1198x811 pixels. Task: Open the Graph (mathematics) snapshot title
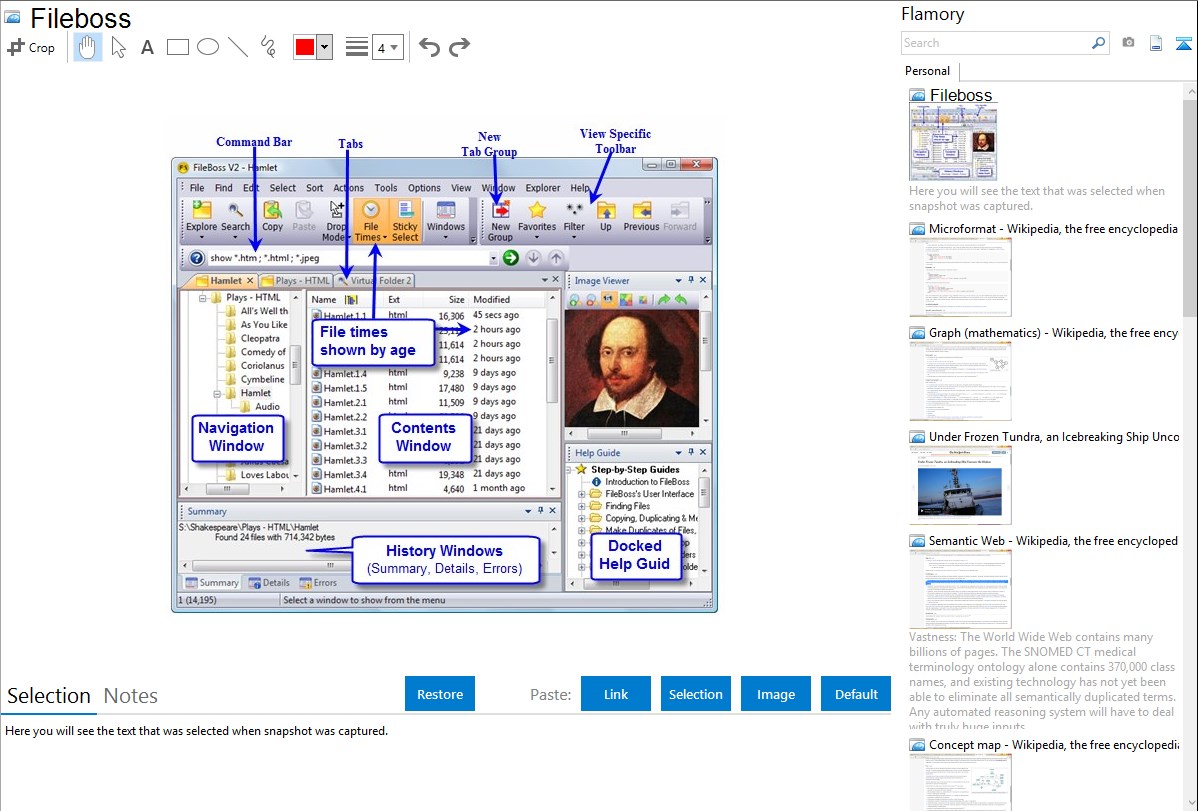(1053, 333)
